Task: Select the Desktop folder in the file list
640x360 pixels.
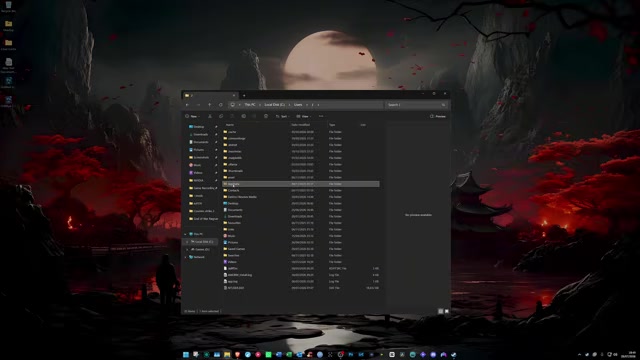Action: [x=301, y=203]
